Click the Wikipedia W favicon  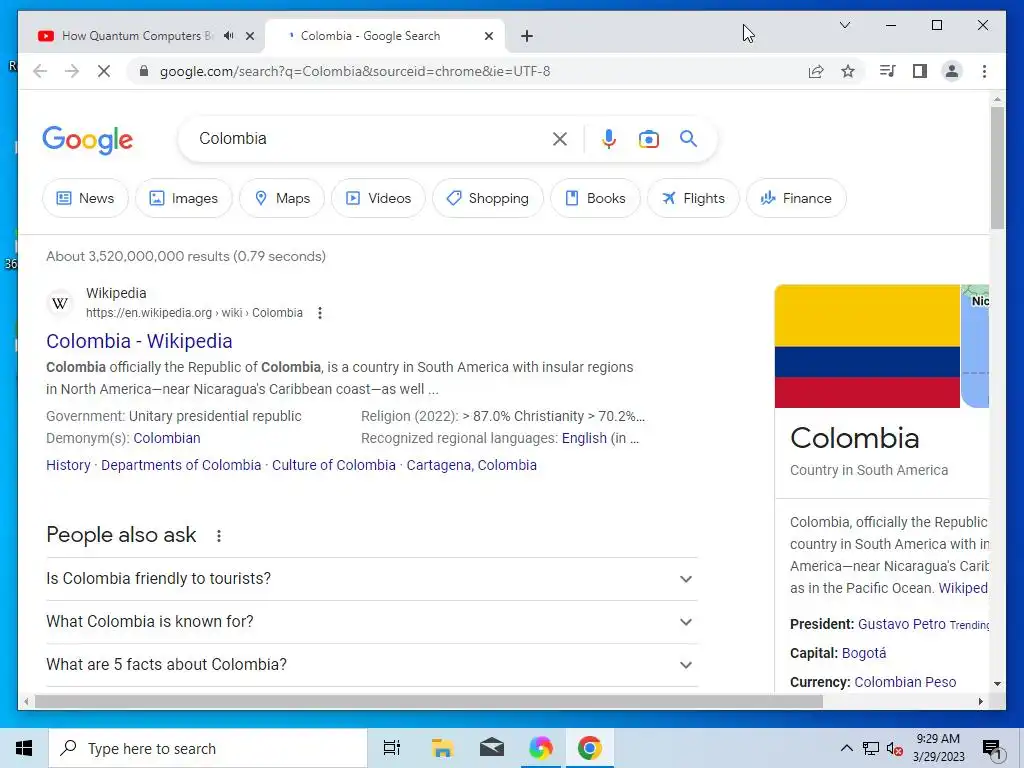pyautogui.click(x=60, y=303)
